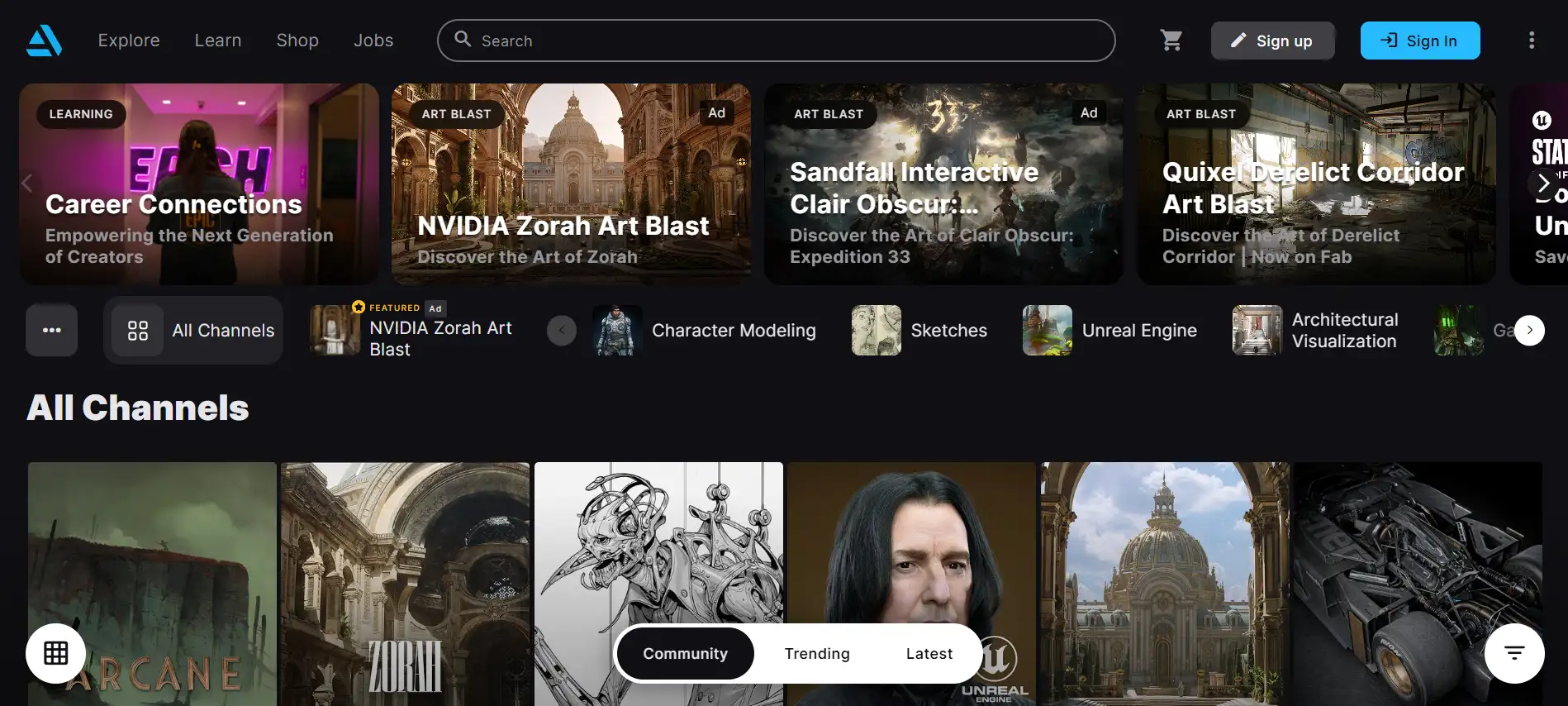Screen dimensions: 1568x706
Task: Click the Sign In button
Action: [1419, 41]
